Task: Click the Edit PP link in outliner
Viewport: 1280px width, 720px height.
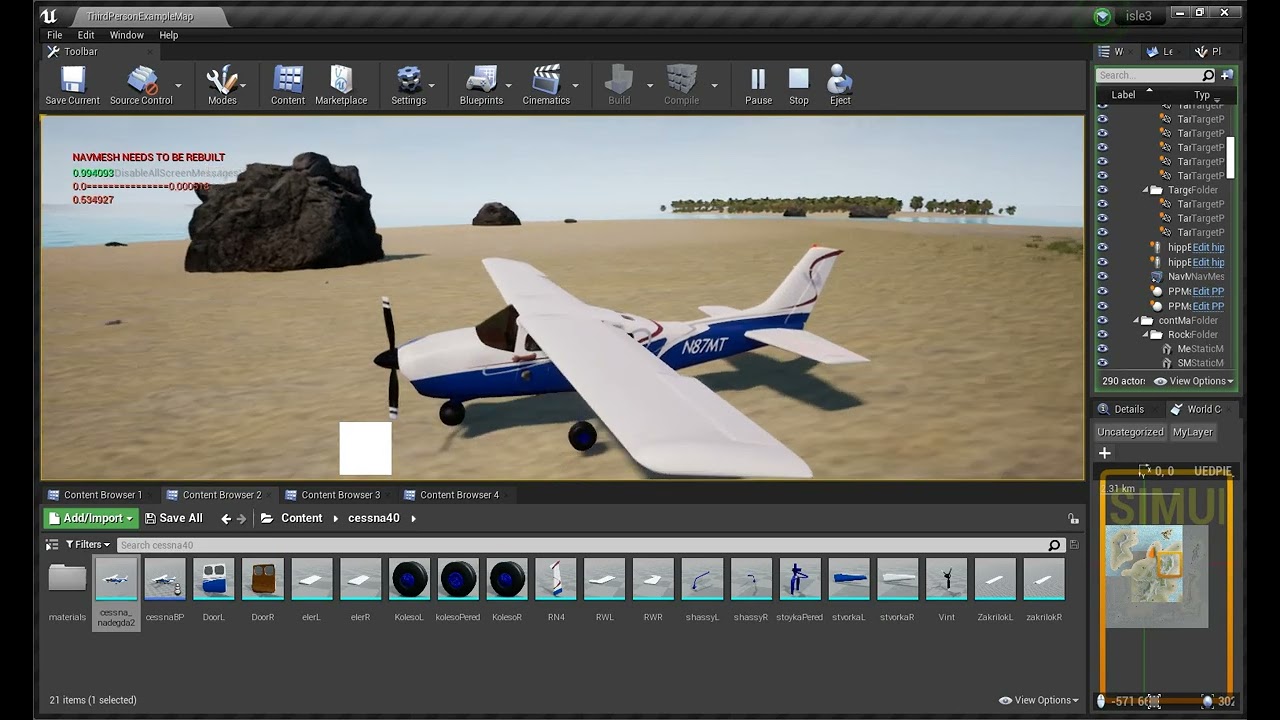Action: point(1208,291)
